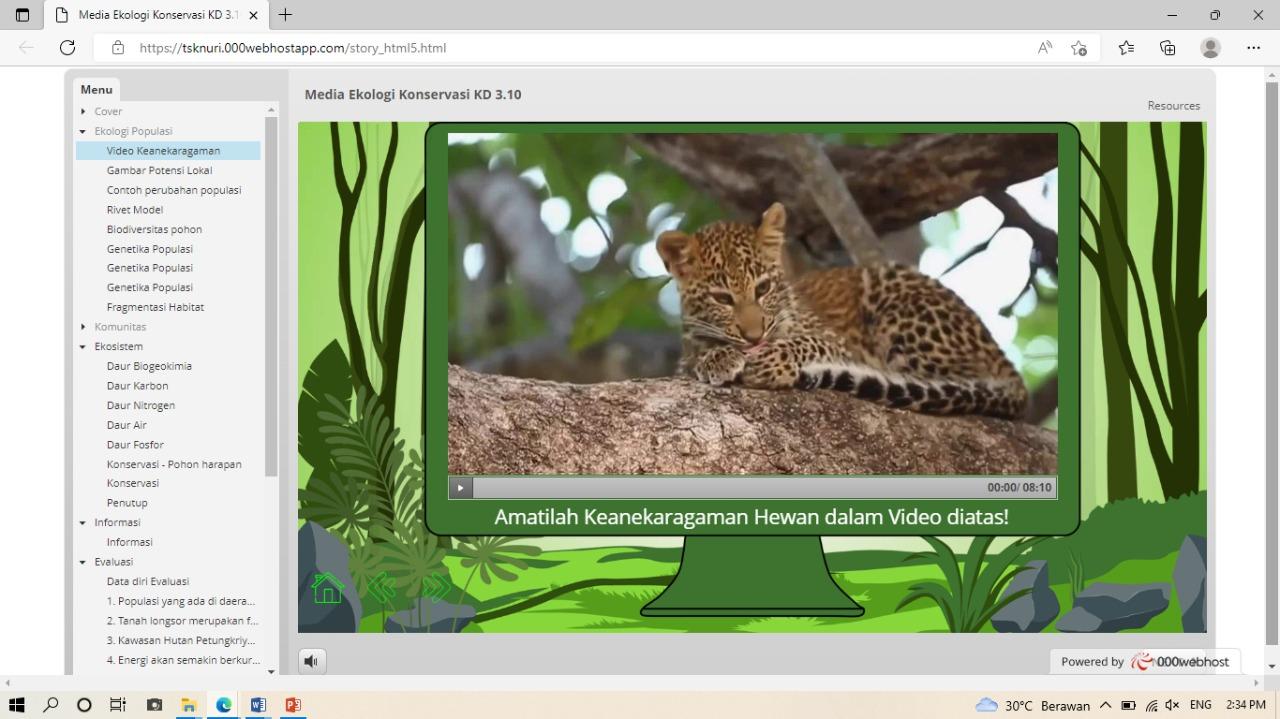Add this page to favorites
Screen dimensions: 1280x719
pos(1079,47)
